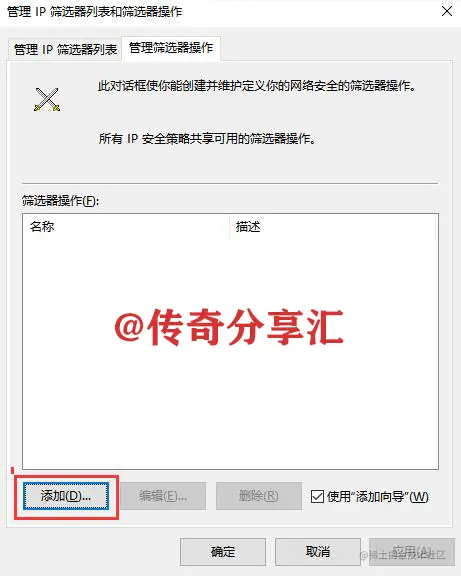
Task: Click the 应用(A) button
Action: click(412, 552)
